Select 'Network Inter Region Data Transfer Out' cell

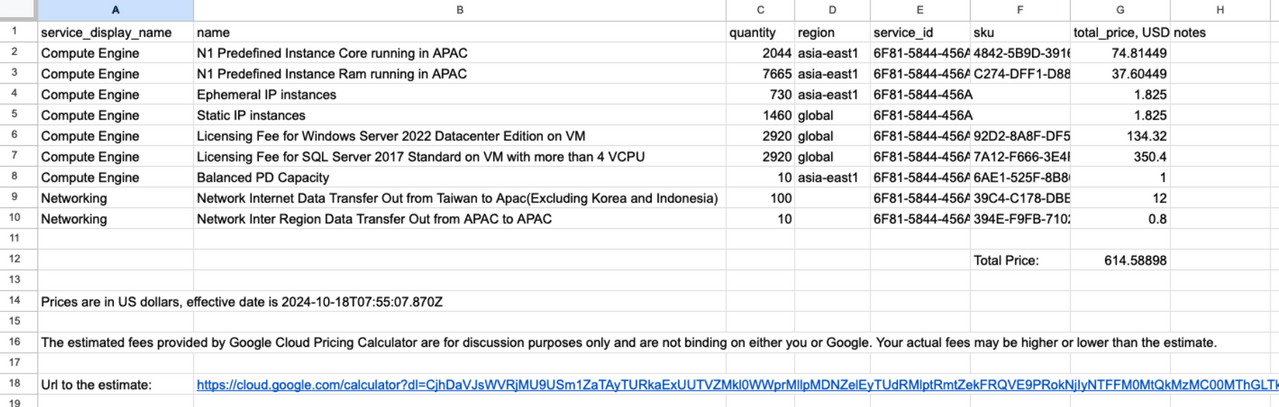click(x=459, y=219)
